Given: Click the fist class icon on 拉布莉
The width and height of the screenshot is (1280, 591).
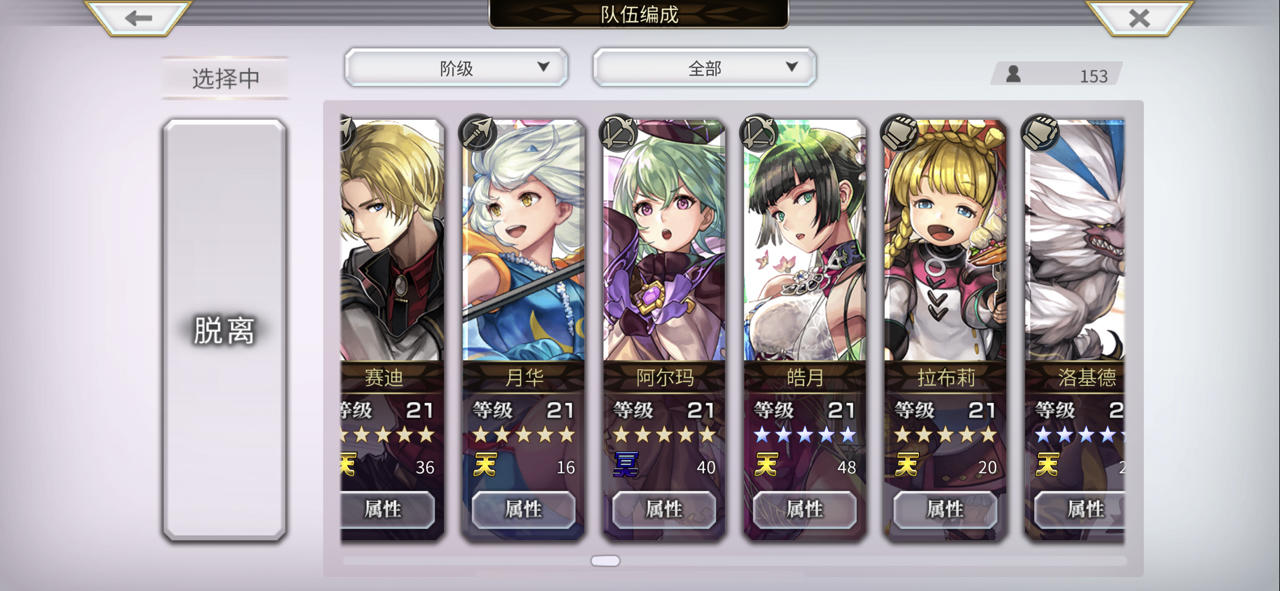Looking at the screenshot, I should pos(899,132).
